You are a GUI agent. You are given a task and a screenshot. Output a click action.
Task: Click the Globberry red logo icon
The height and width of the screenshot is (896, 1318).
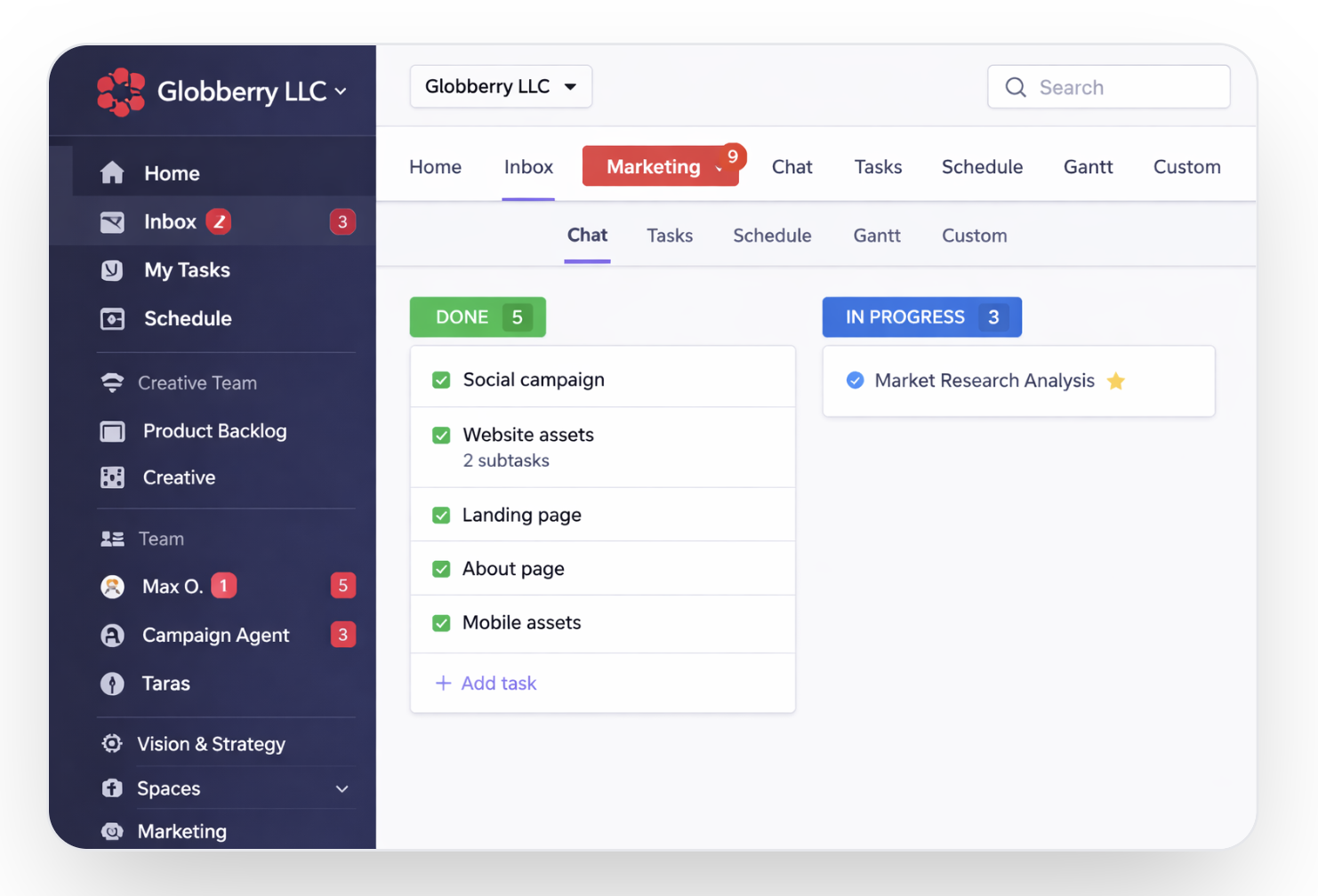(121, 92)
